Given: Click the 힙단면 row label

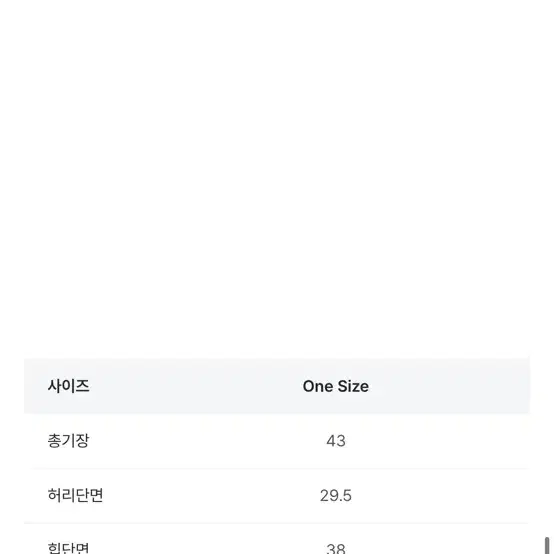Looking at the screenshot, I should point(69,548).
